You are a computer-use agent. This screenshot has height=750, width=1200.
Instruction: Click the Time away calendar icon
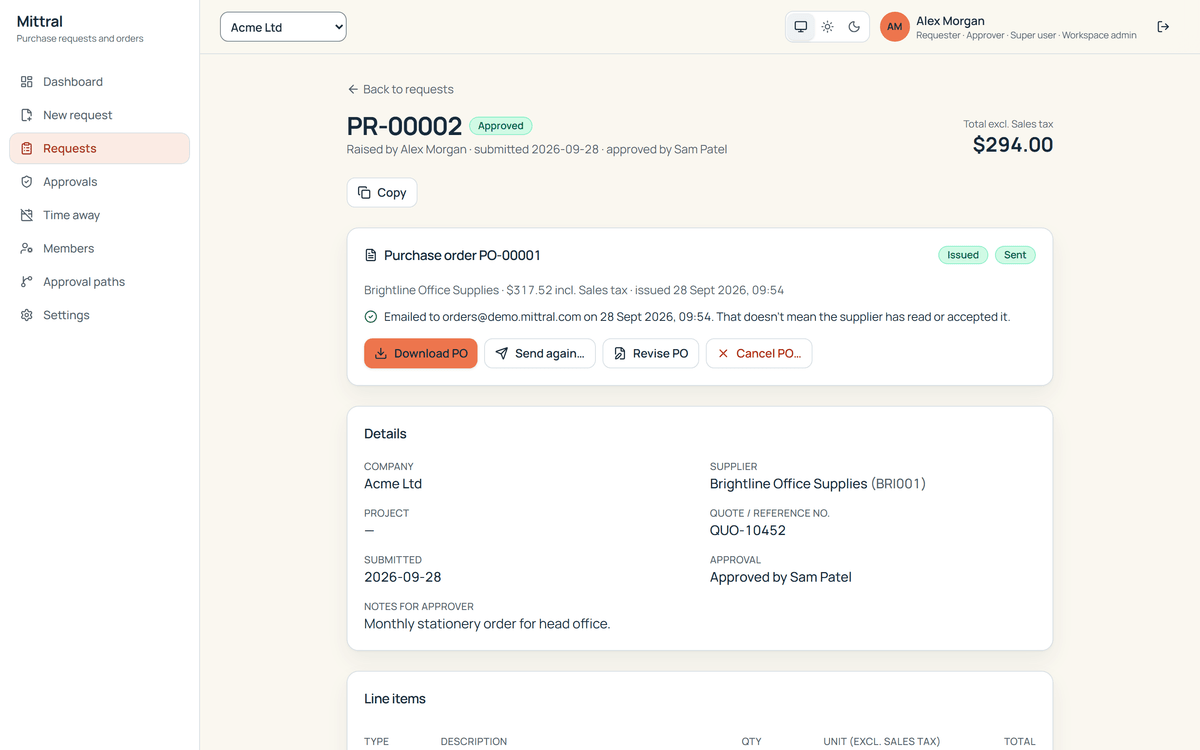coord(27,215)
